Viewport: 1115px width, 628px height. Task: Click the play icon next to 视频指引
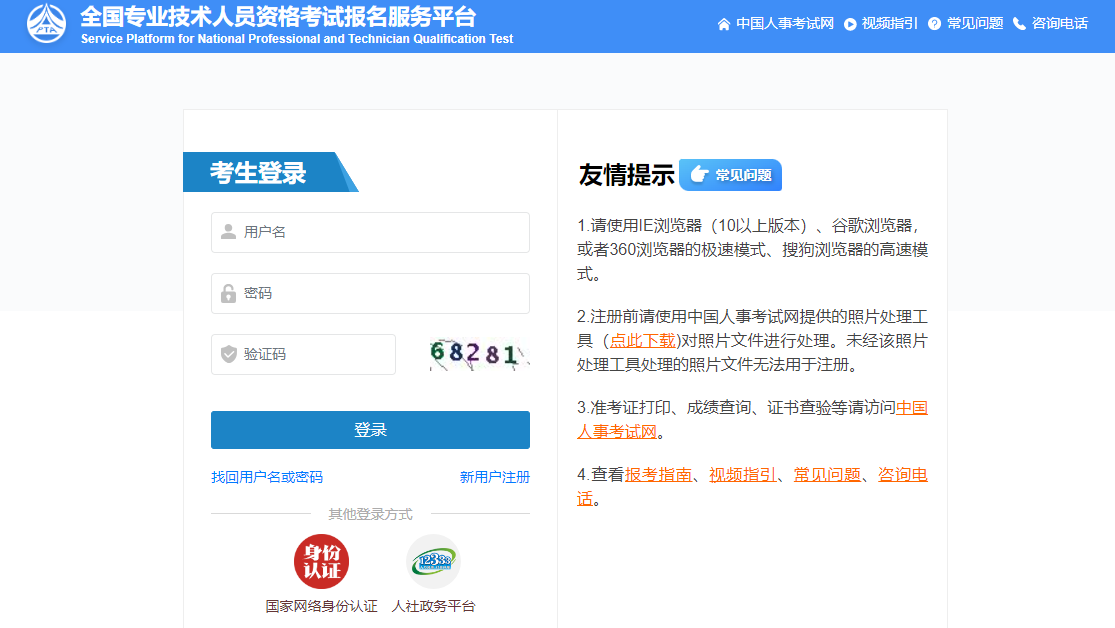851,23
